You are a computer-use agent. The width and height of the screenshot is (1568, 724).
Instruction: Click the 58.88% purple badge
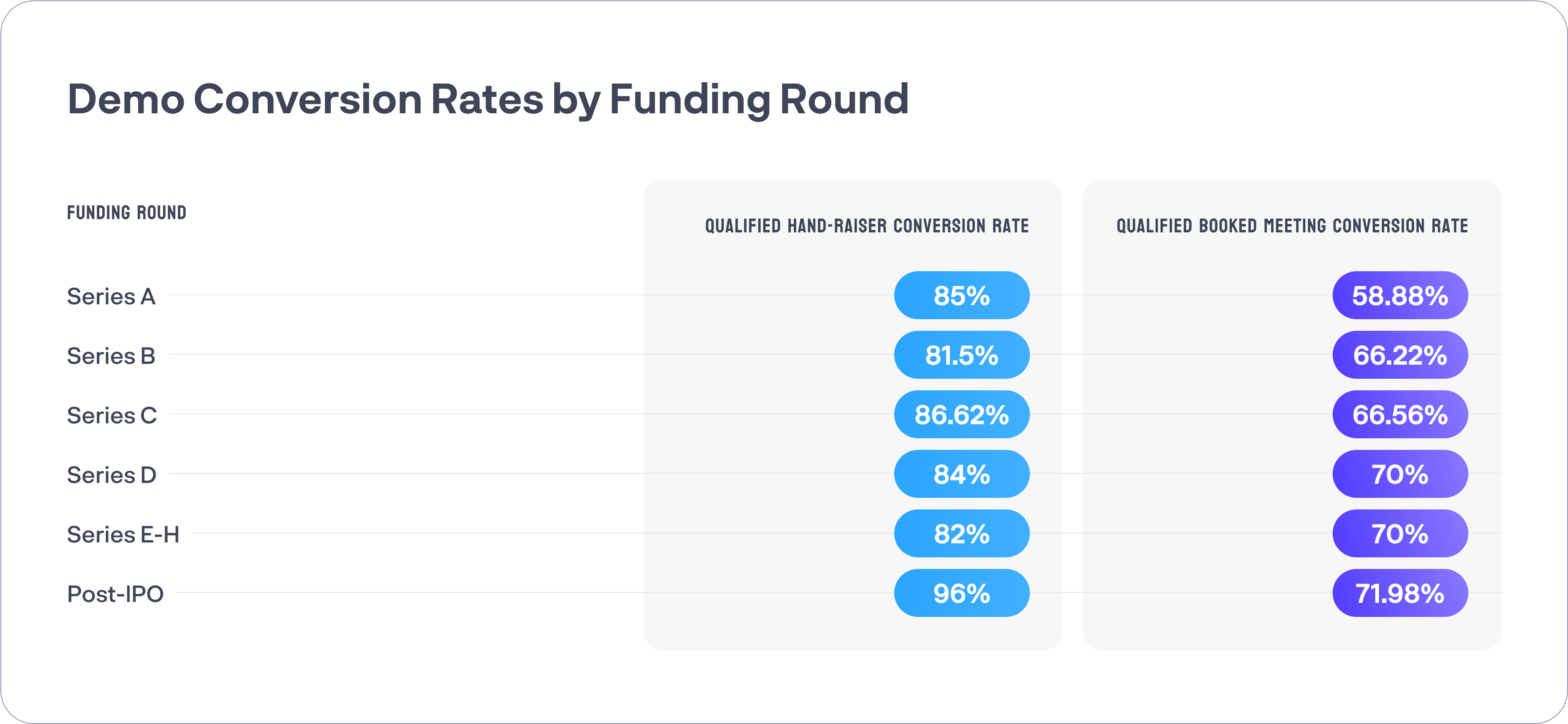point(1400,295)
